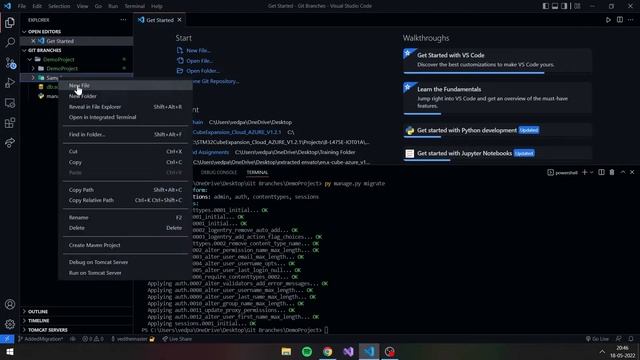Open the terminal launch profile dropdown arrow
This screenshot has width=640, height=360.
click(591, 172)
